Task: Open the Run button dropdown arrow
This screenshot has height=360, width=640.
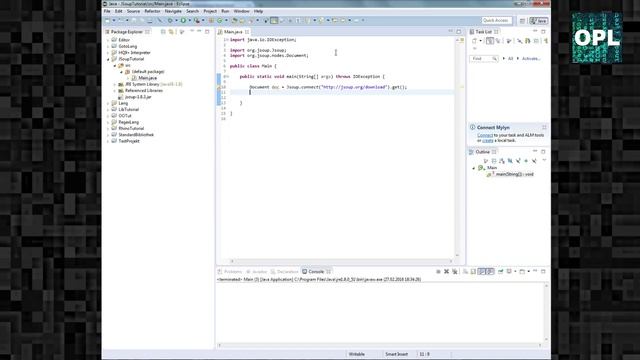Action: (189, 20)
